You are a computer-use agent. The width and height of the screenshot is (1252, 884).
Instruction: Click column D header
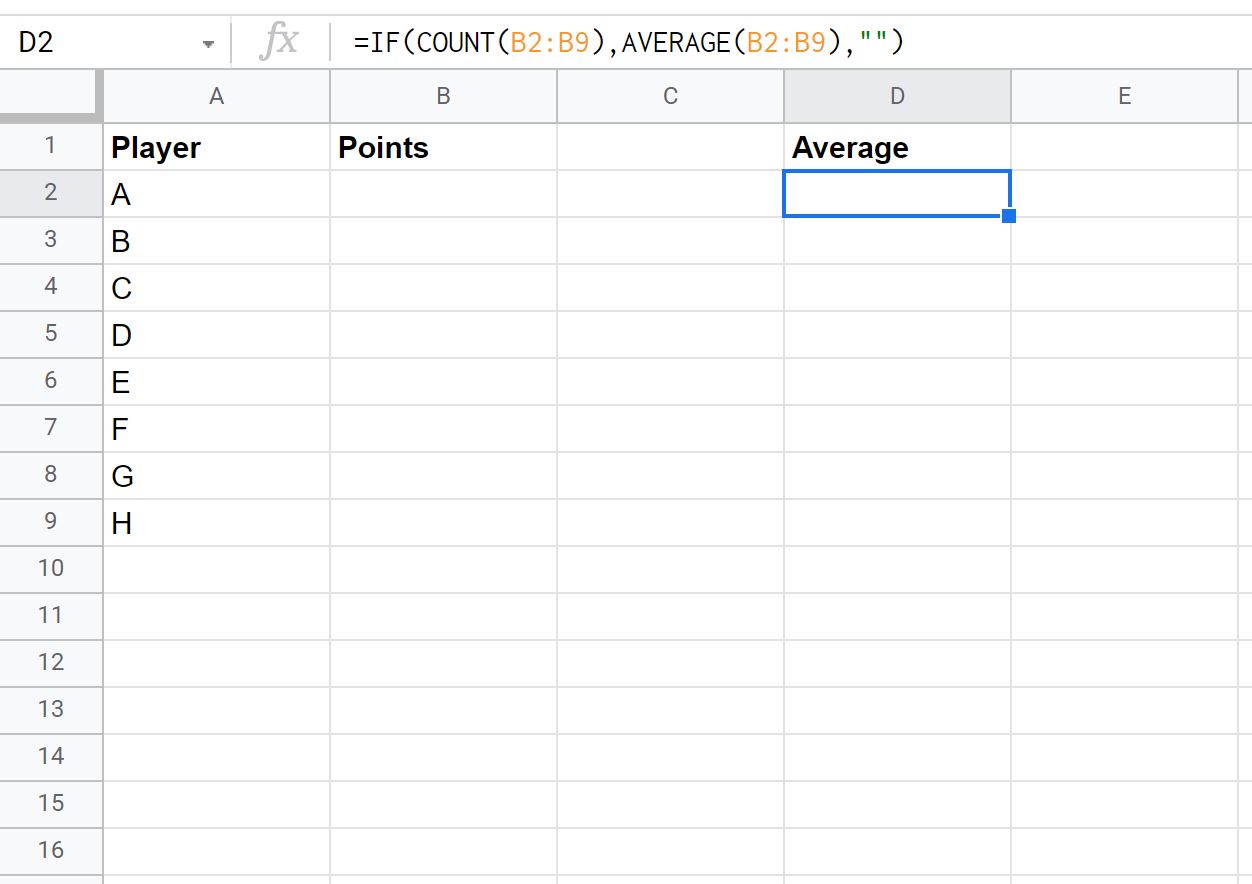click(897, 96)
